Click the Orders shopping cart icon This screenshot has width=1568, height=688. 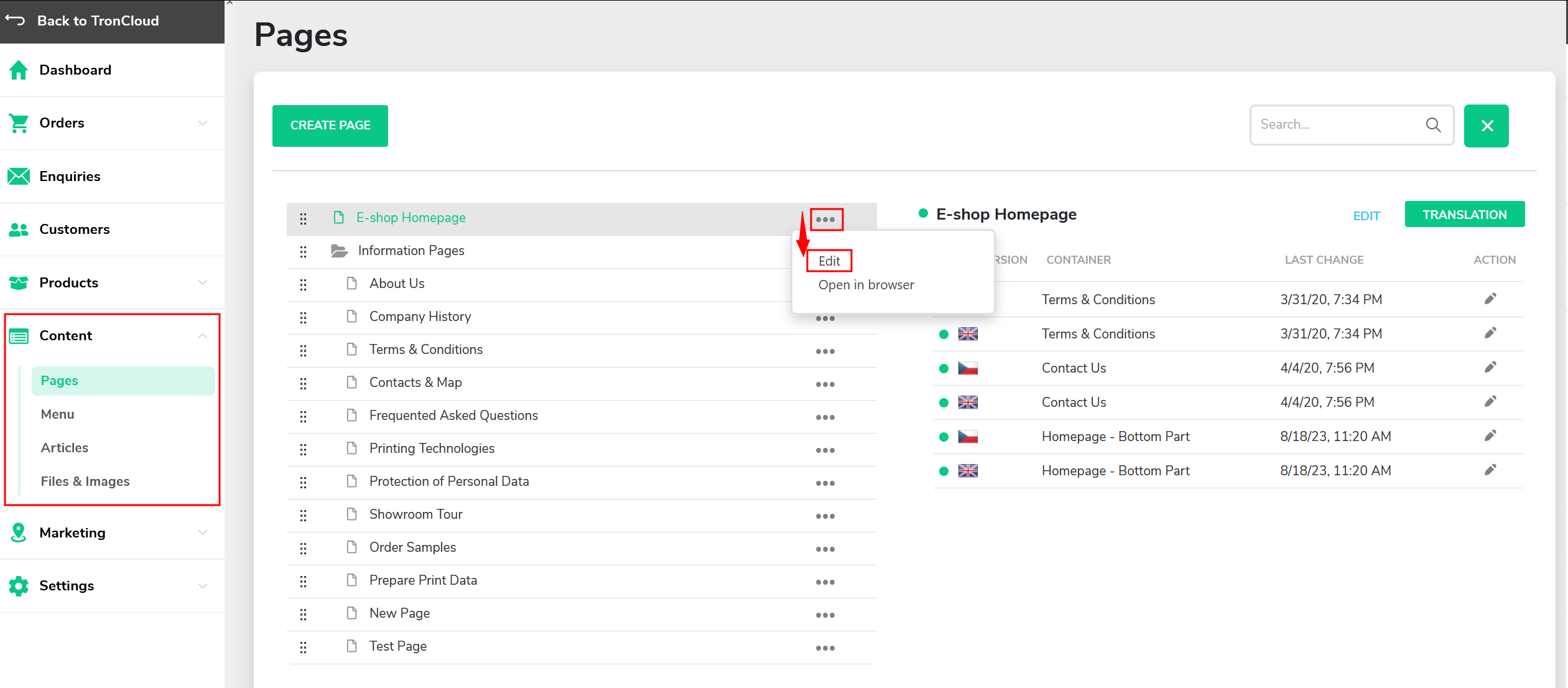(19, 123)
